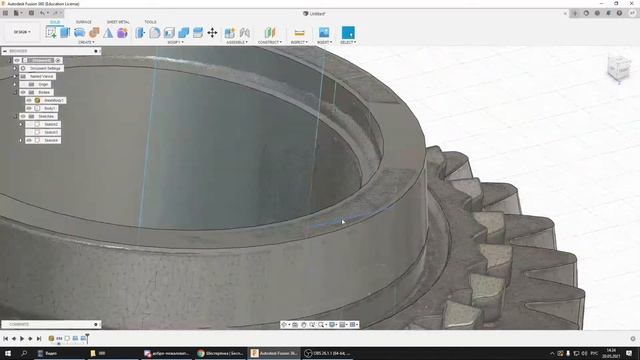This screenshot has width=640, height=360.
Task: Expand the Sketch2 node
Action: (x=21, y=124)
